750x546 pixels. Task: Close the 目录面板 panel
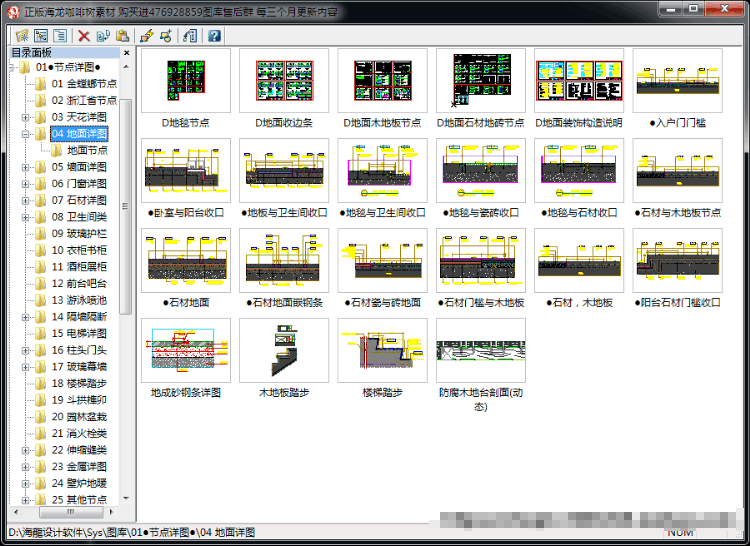pyautogui.click(x=127, y=53)
